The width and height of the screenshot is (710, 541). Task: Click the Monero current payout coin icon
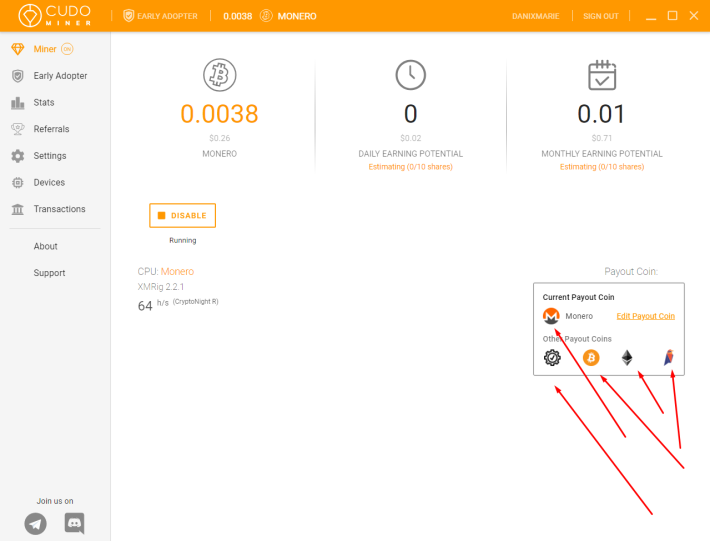click(x=551, y=316)
